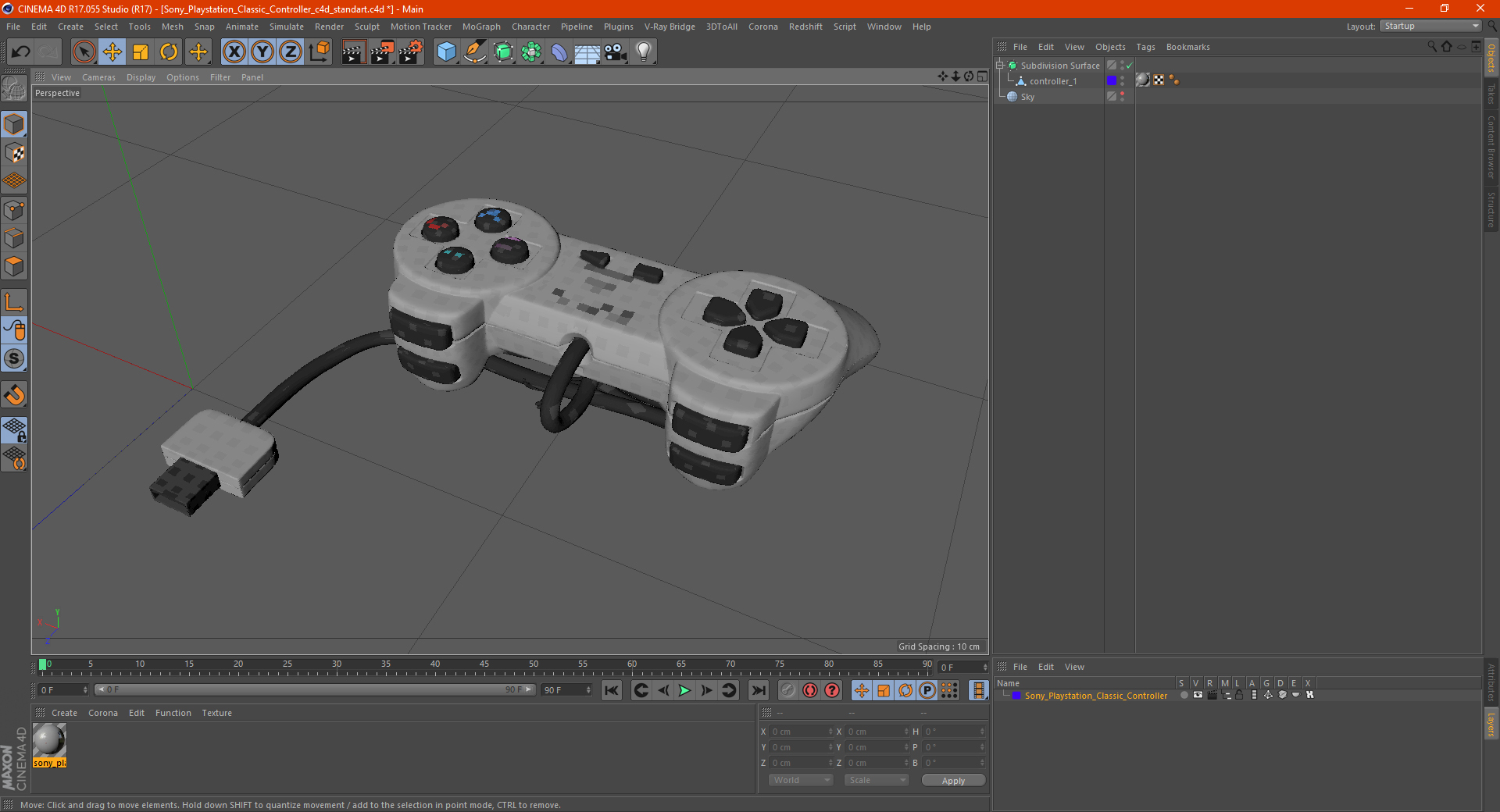Click controller_1 blue layer color swatch
Image resolution: width=1500 pixels, height=812 pixels.
tap(1112, 80)
